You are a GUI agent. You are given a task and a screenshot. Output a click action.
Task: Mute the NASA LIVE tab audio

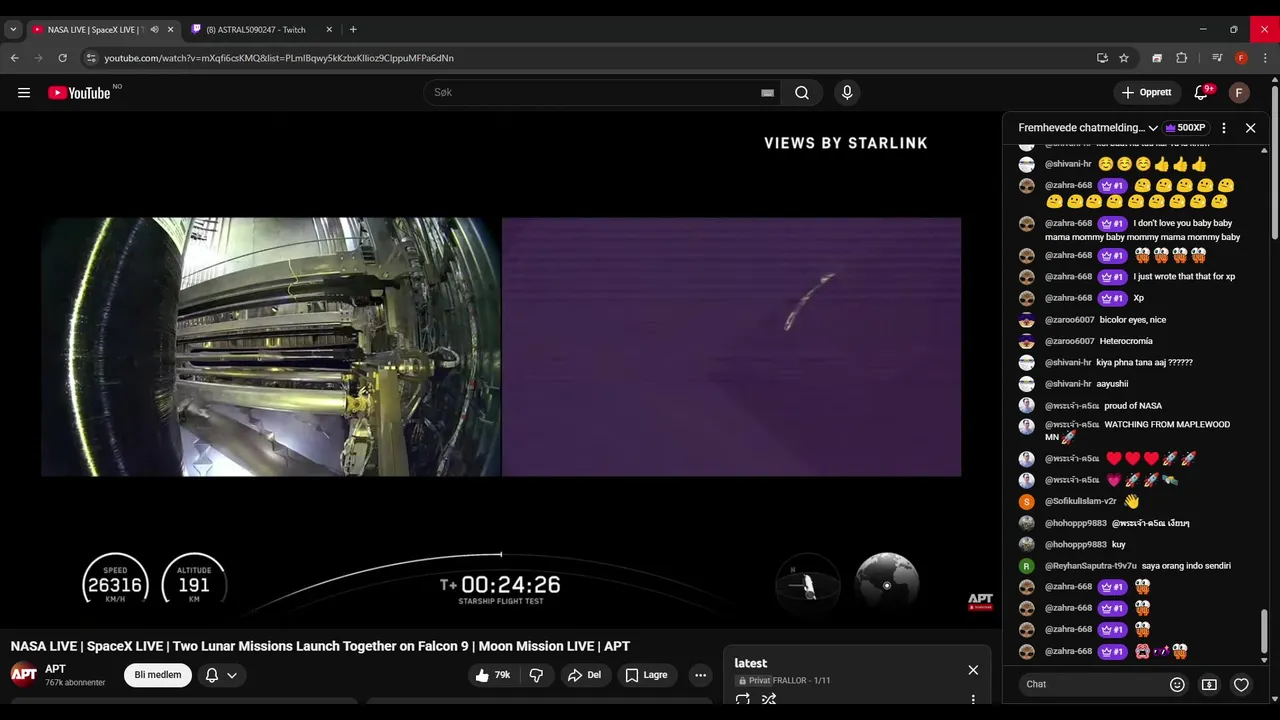tap(154, 30)
